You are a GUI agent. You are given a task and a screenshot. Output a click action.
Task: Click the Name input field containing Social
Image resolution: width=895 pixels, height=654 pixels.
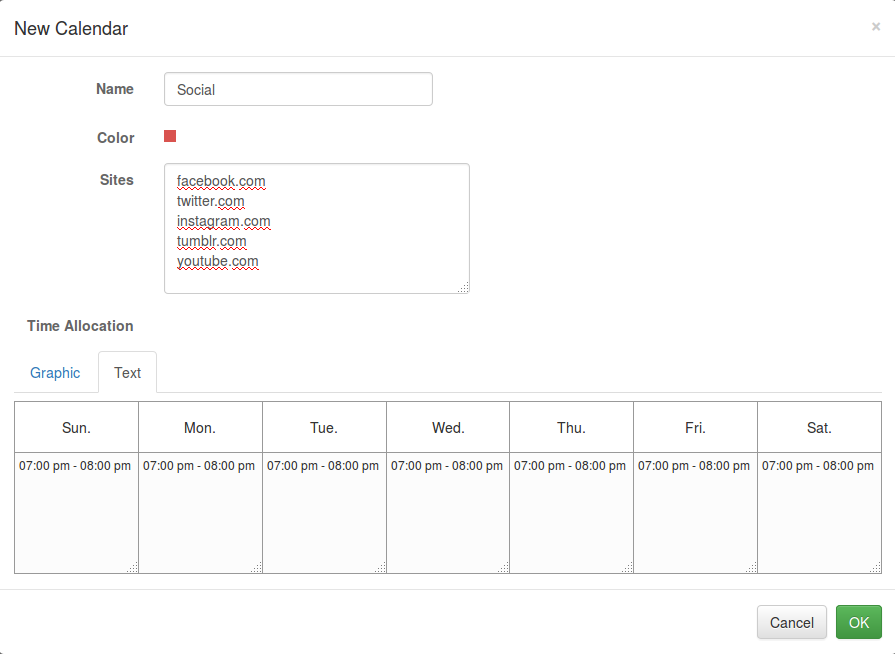point(298,89)
